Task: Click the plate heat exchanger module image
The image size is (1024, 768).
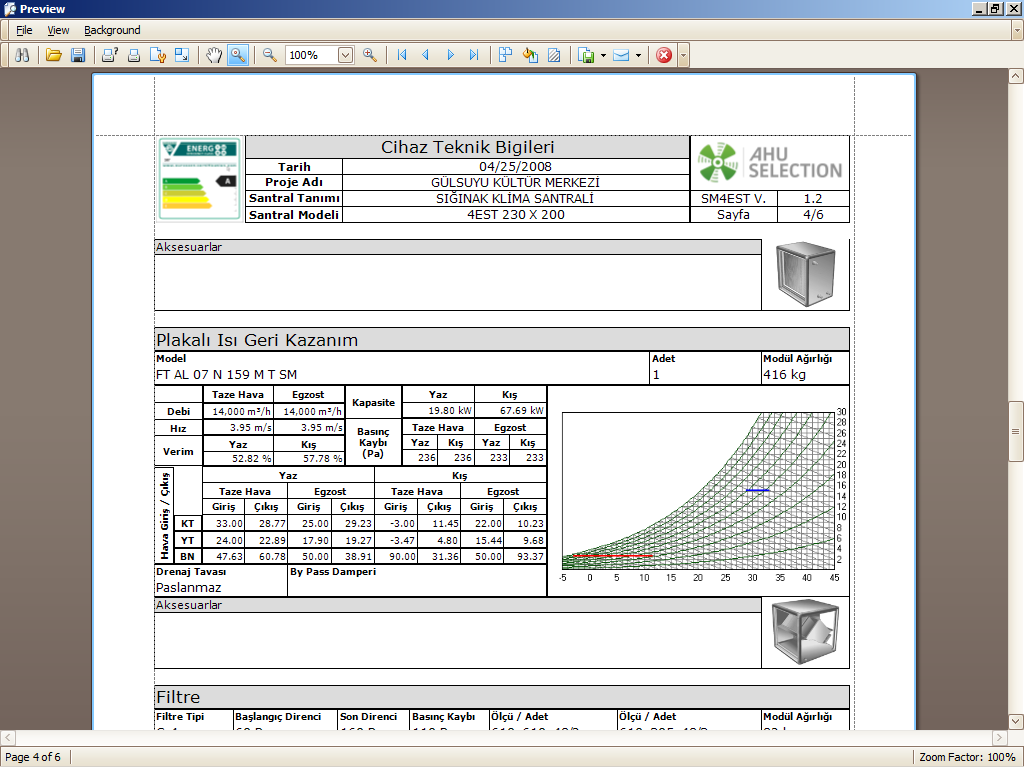Action: pos(805,632)
